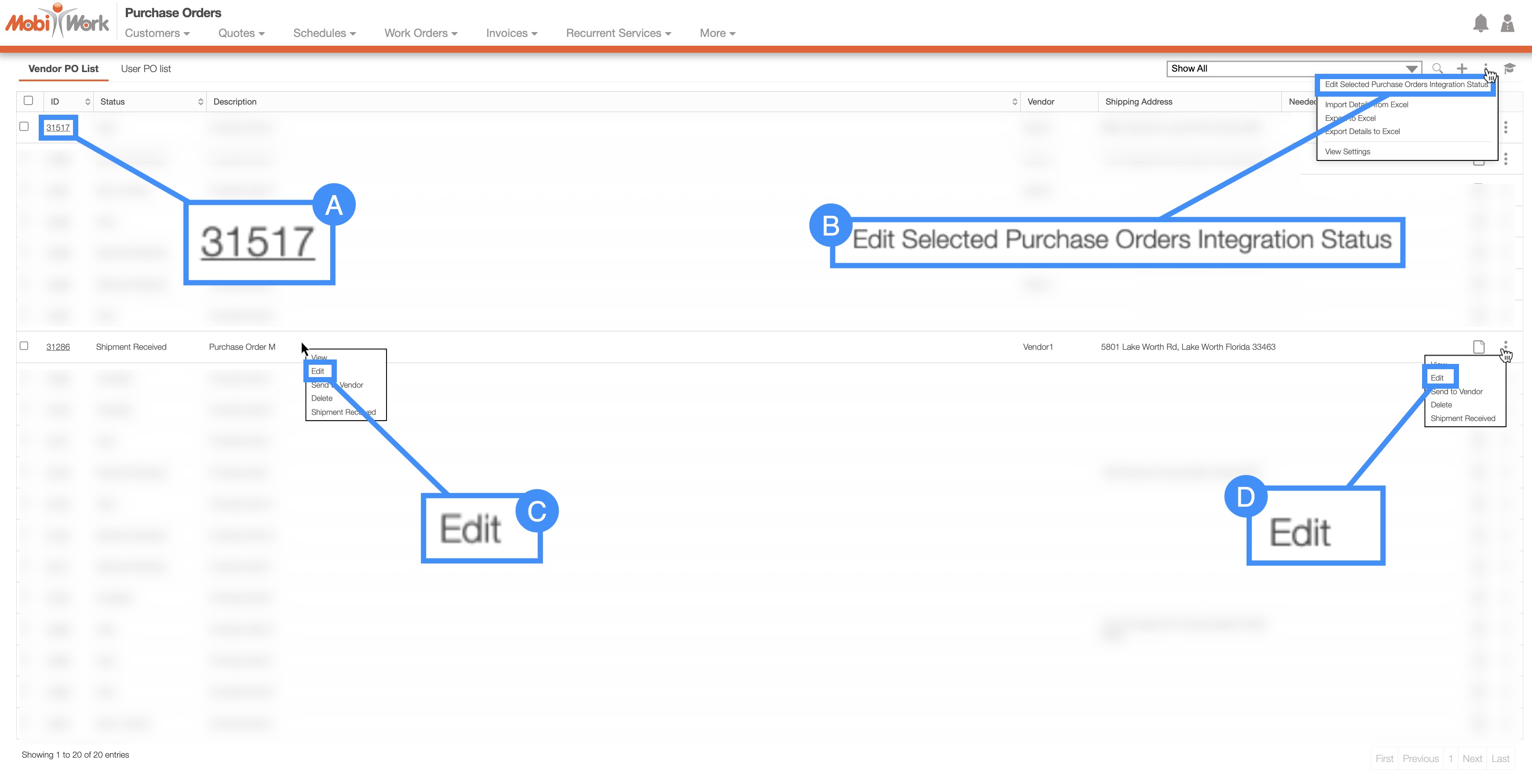Open the Show All filter dropdown
The image size is (1532, 784).
coord(1294,69)
